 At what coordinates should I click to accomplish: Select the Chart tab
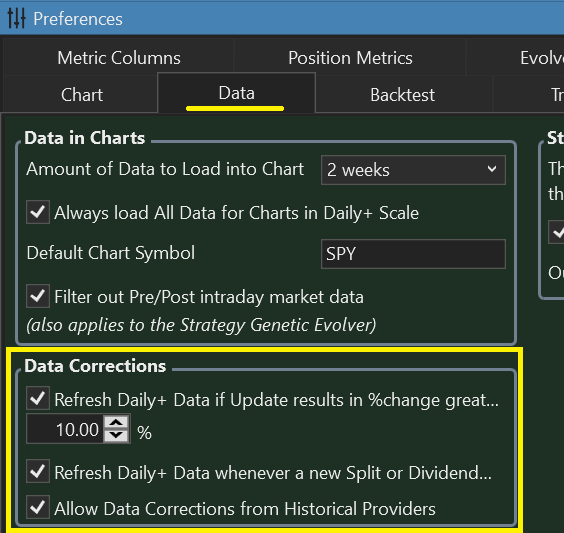(x=82, y=95)
